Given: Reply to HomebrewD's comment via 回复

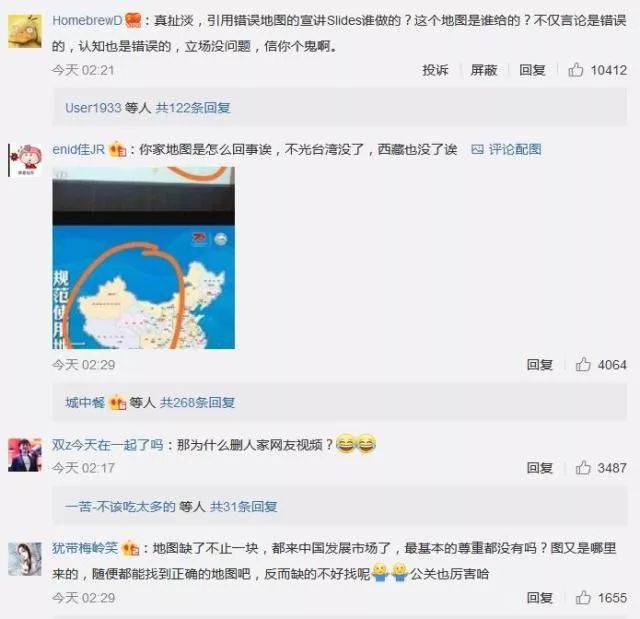Looking at the screenshot, I should [x=532, y=70].
